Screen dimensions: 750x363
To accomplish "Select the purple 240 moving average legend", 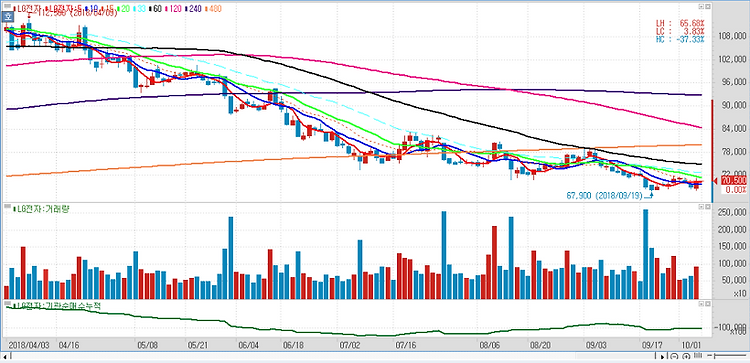I will point(193,8).
